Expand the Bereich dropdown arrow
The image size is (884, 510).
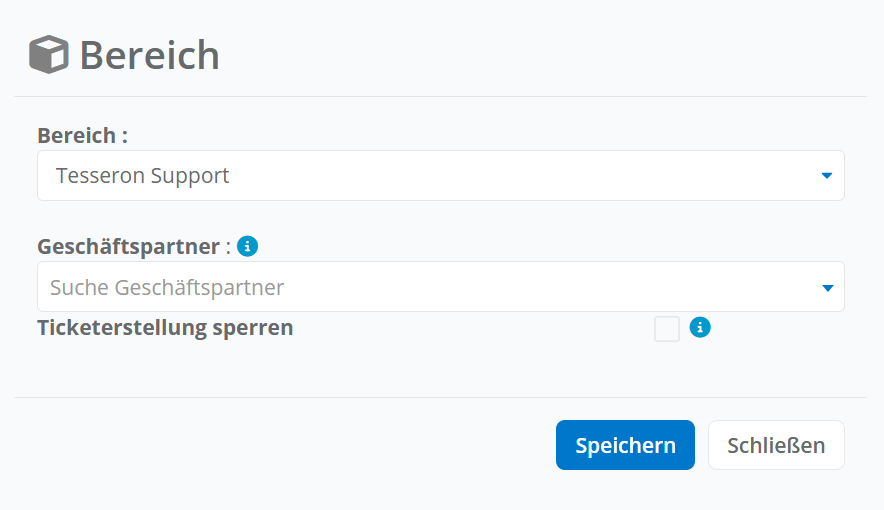[x=827, y=176]
